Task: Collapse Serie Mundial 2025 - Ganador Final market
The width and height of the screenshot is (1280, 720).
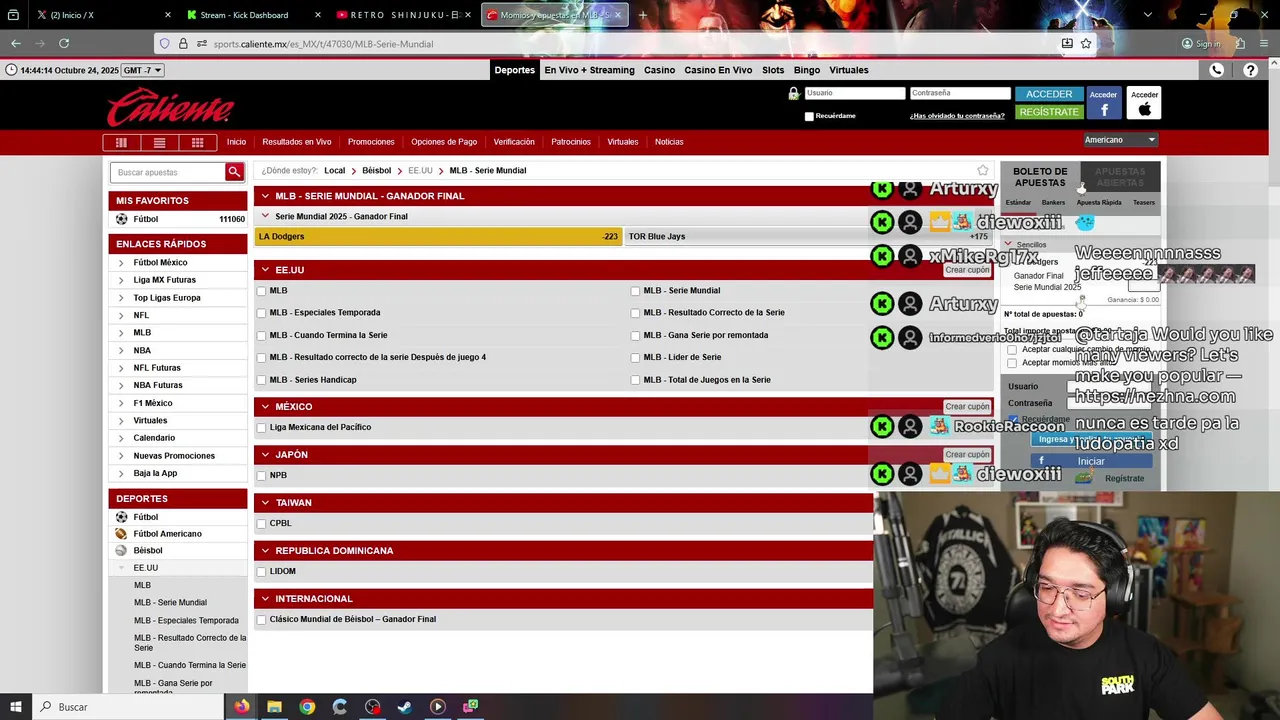Action: pos(265,216)
